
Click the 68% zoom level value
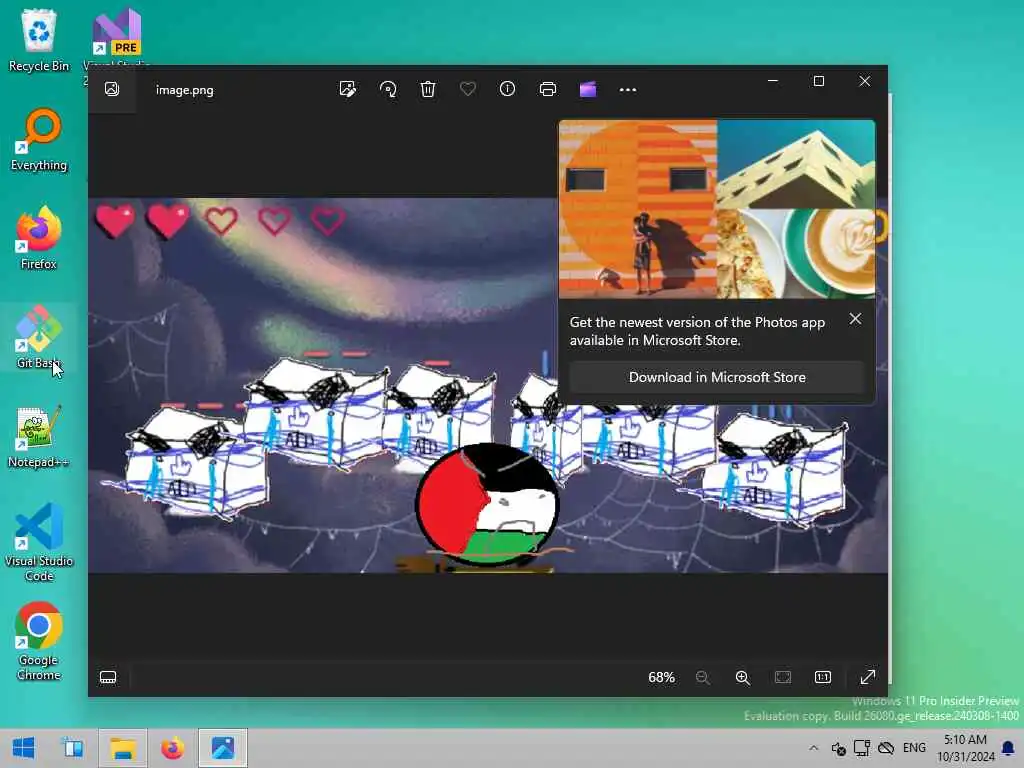662,677
